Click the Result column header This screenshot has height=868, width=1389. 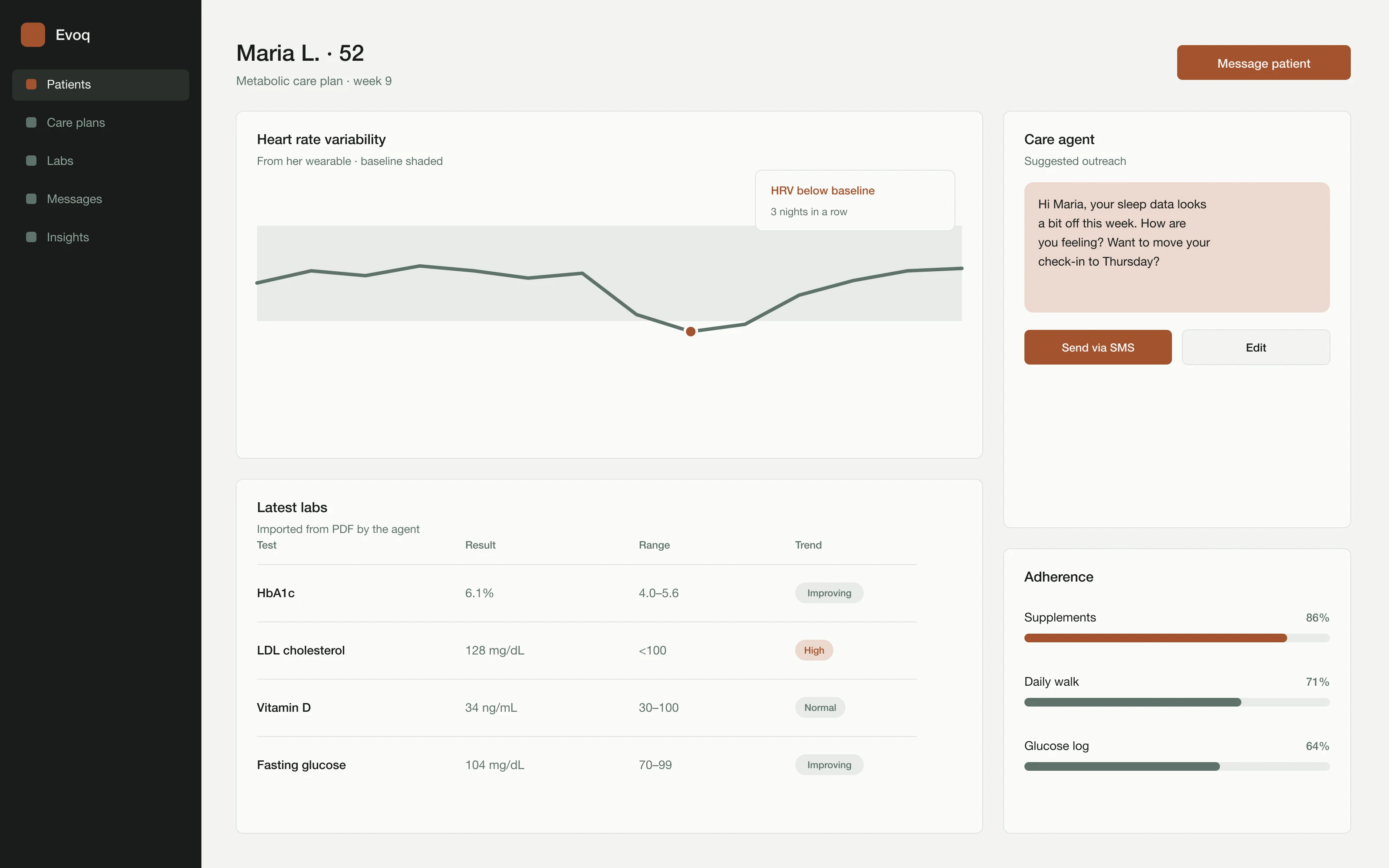coord(481,545)
